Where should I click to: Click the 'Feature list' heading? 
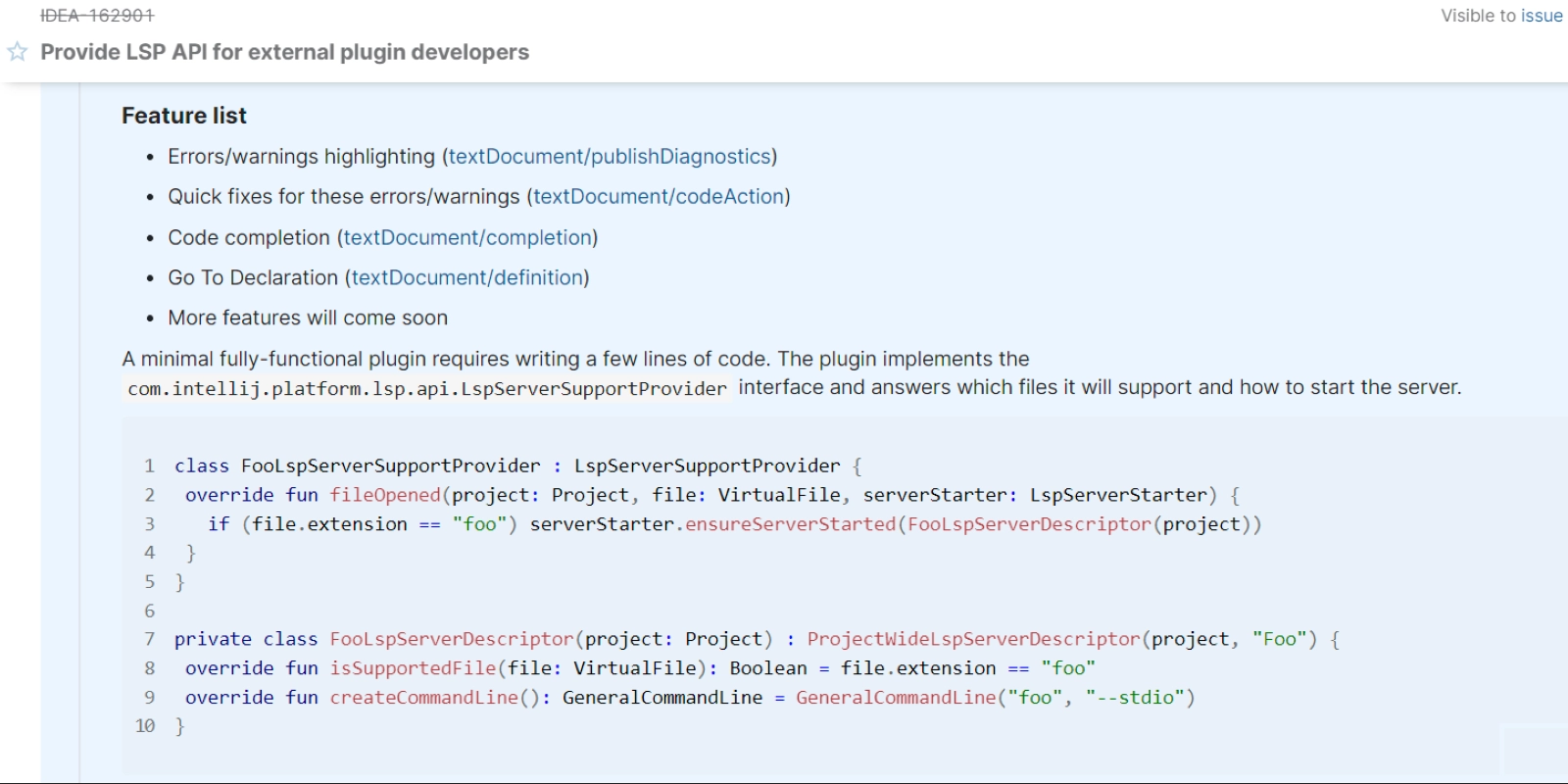[184, 116]
